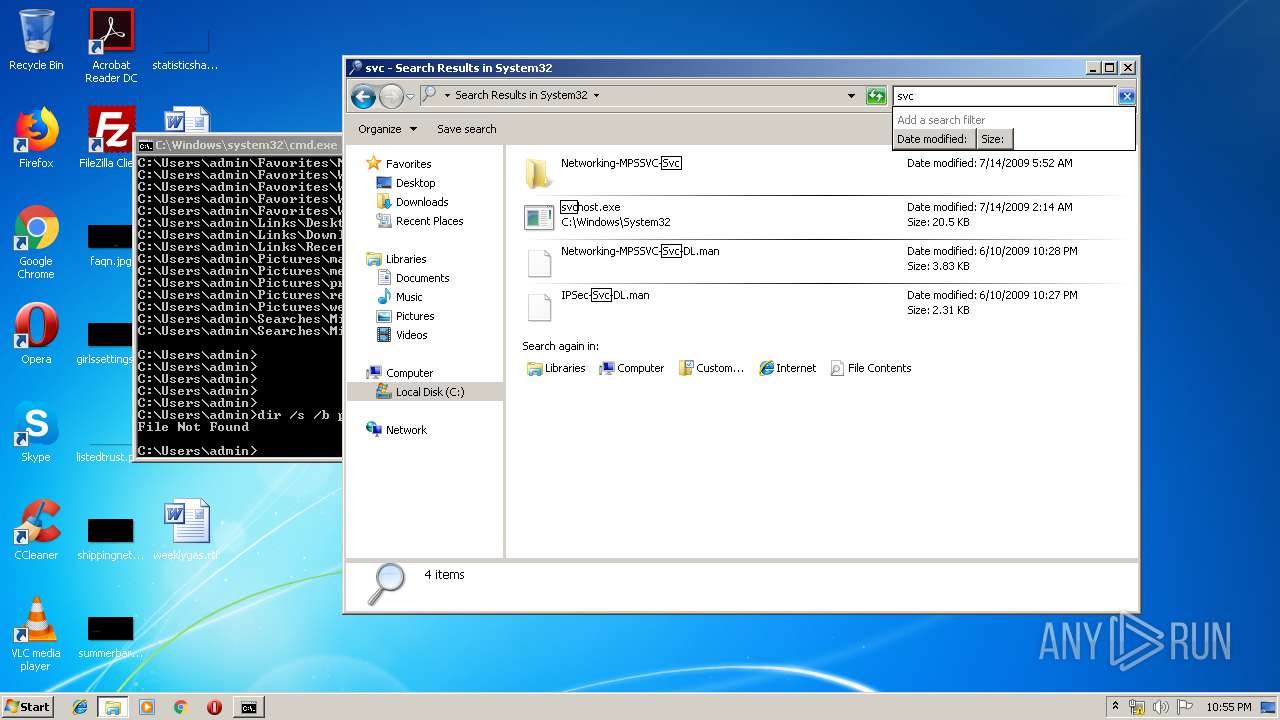
Task: Click the IPSec-Svc-DL.man file name
Action: click(x=605, y=295)
